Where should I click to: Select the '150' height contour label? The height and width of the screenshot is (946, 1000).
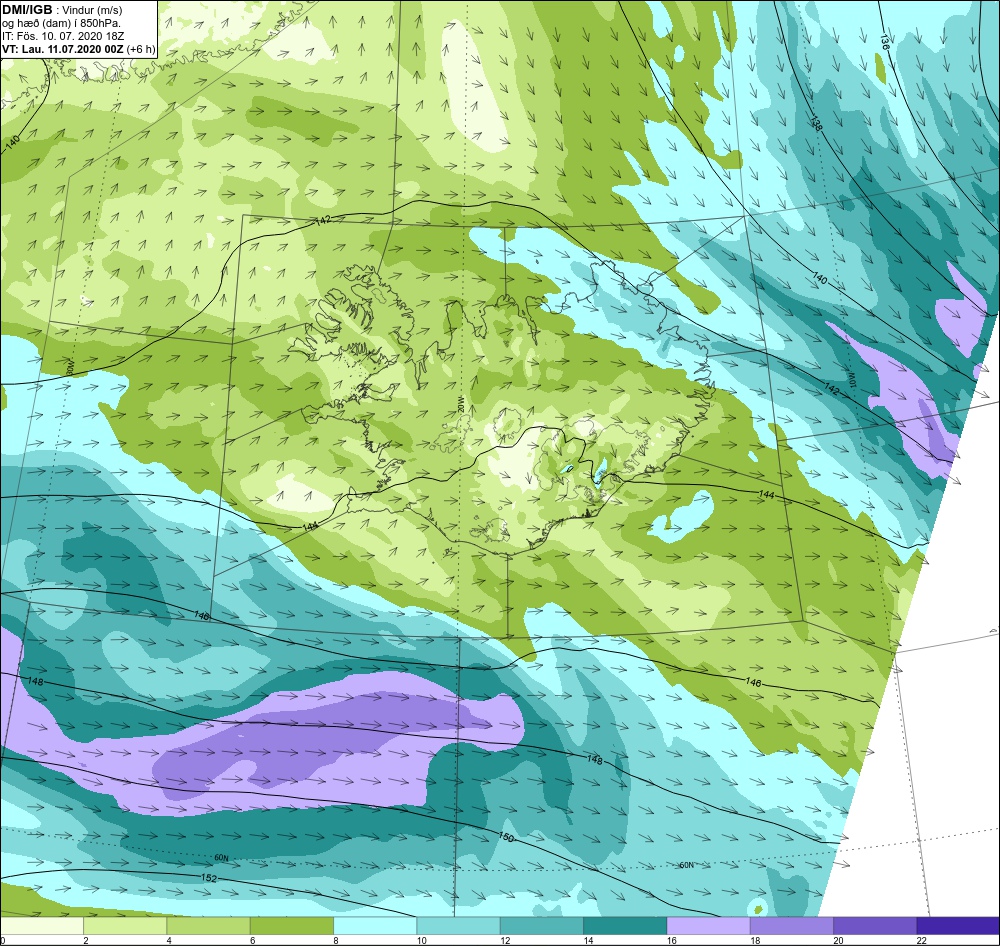coord(506,836)
